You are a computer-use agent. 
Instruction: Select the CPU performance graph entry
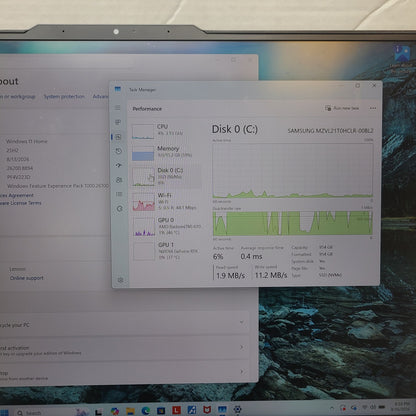[166, 131]
